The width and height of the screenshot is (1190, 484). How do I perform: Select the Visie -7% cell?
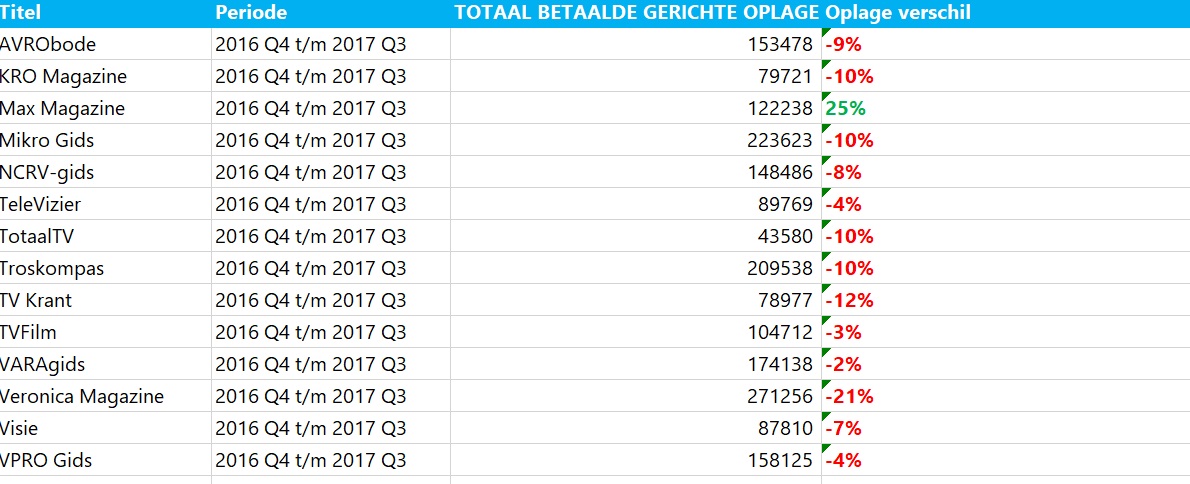pyautogui.click(x=1006, y=428)
